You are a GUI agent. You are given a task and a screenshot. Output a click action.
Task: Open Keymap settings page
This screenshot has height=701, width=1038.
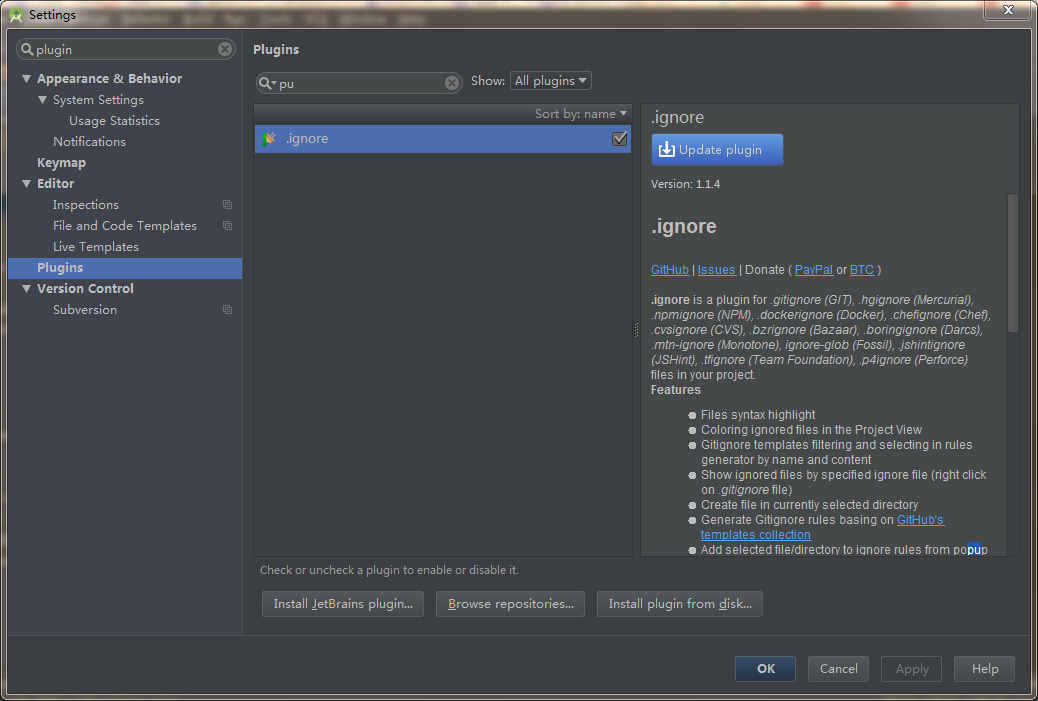coord(61,163)
